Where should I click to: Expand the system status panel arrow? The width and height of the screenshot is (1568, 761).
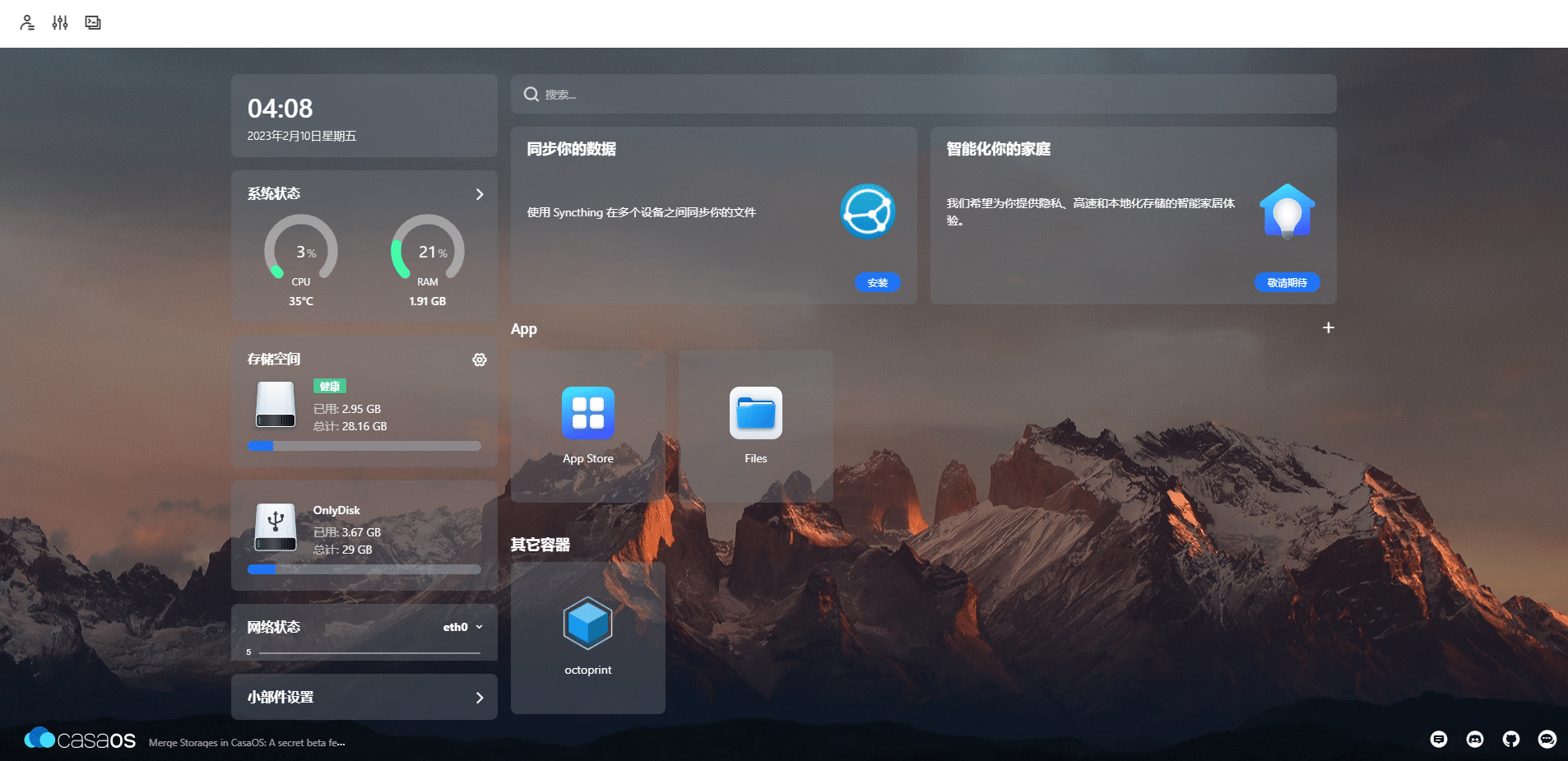(480, 194)
